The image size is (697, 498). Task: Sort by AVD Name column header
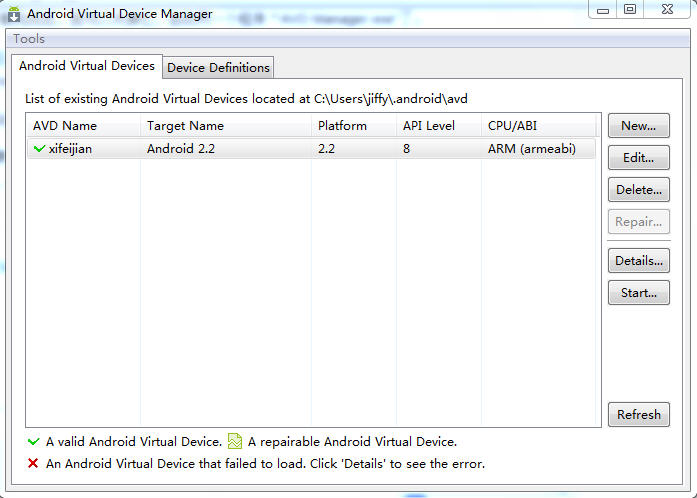(x=83, y=126)
